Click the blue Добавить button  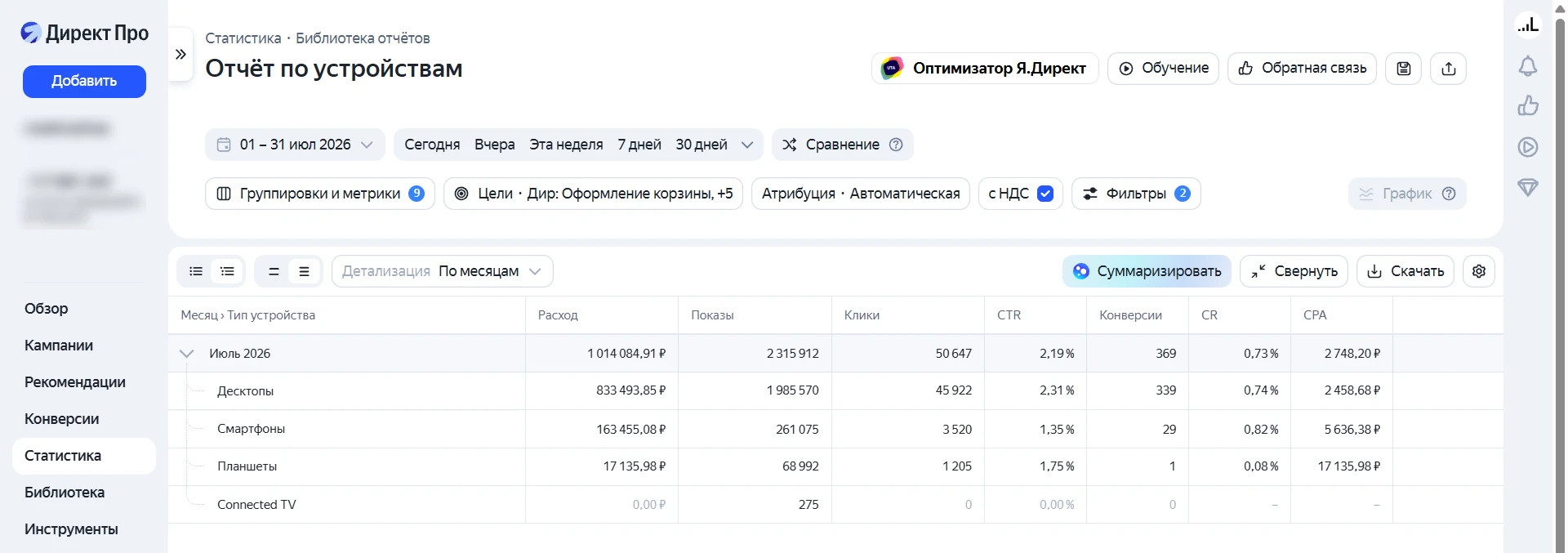(84, 82)
